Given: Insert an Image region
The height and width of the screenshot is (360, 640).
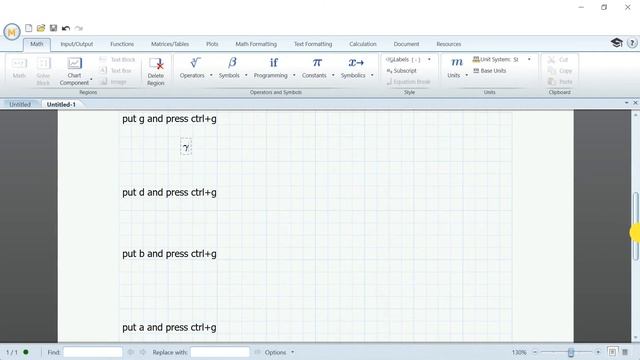Looking at the screenshot, I should tap(113, 82).
